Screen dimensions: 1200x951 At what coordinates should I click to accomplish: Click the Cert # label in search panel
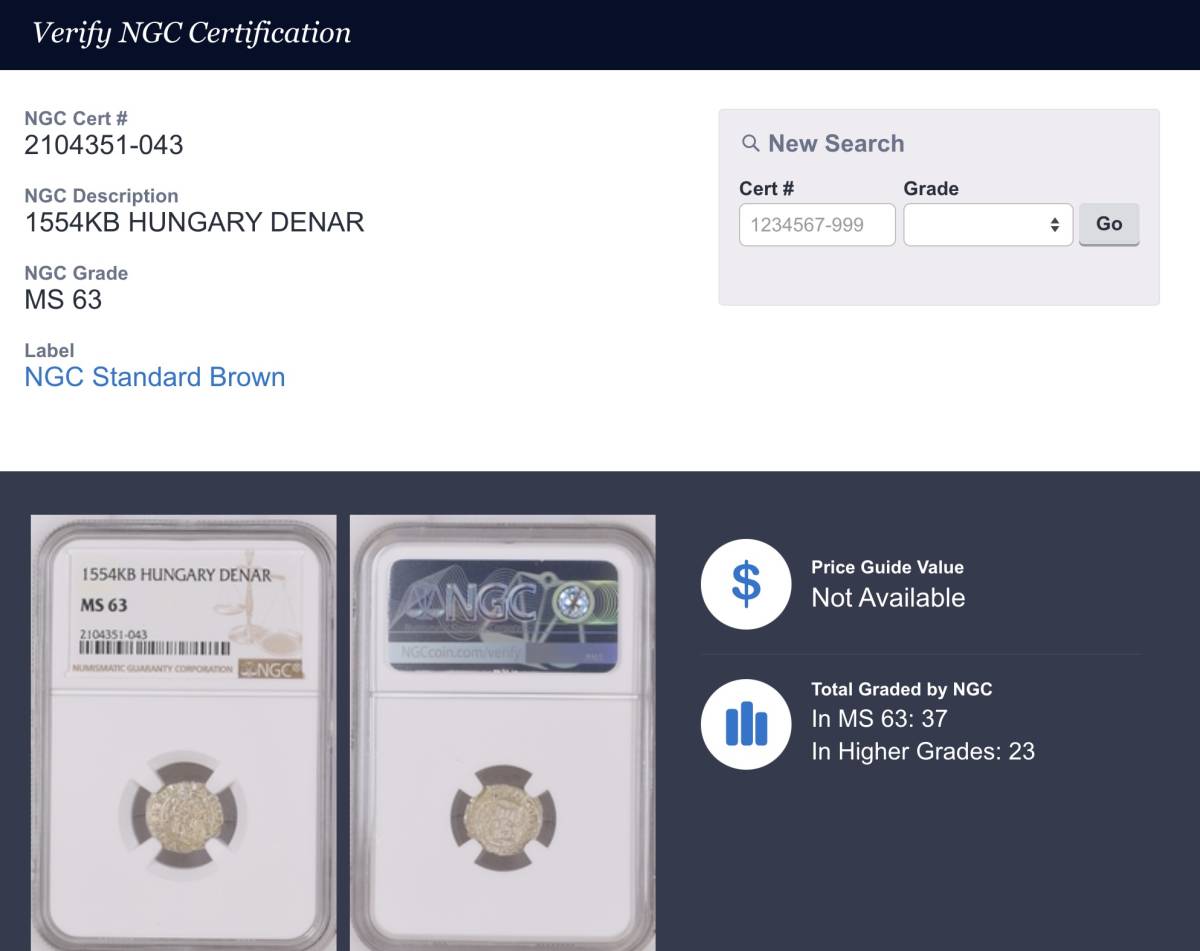point(767,188)
